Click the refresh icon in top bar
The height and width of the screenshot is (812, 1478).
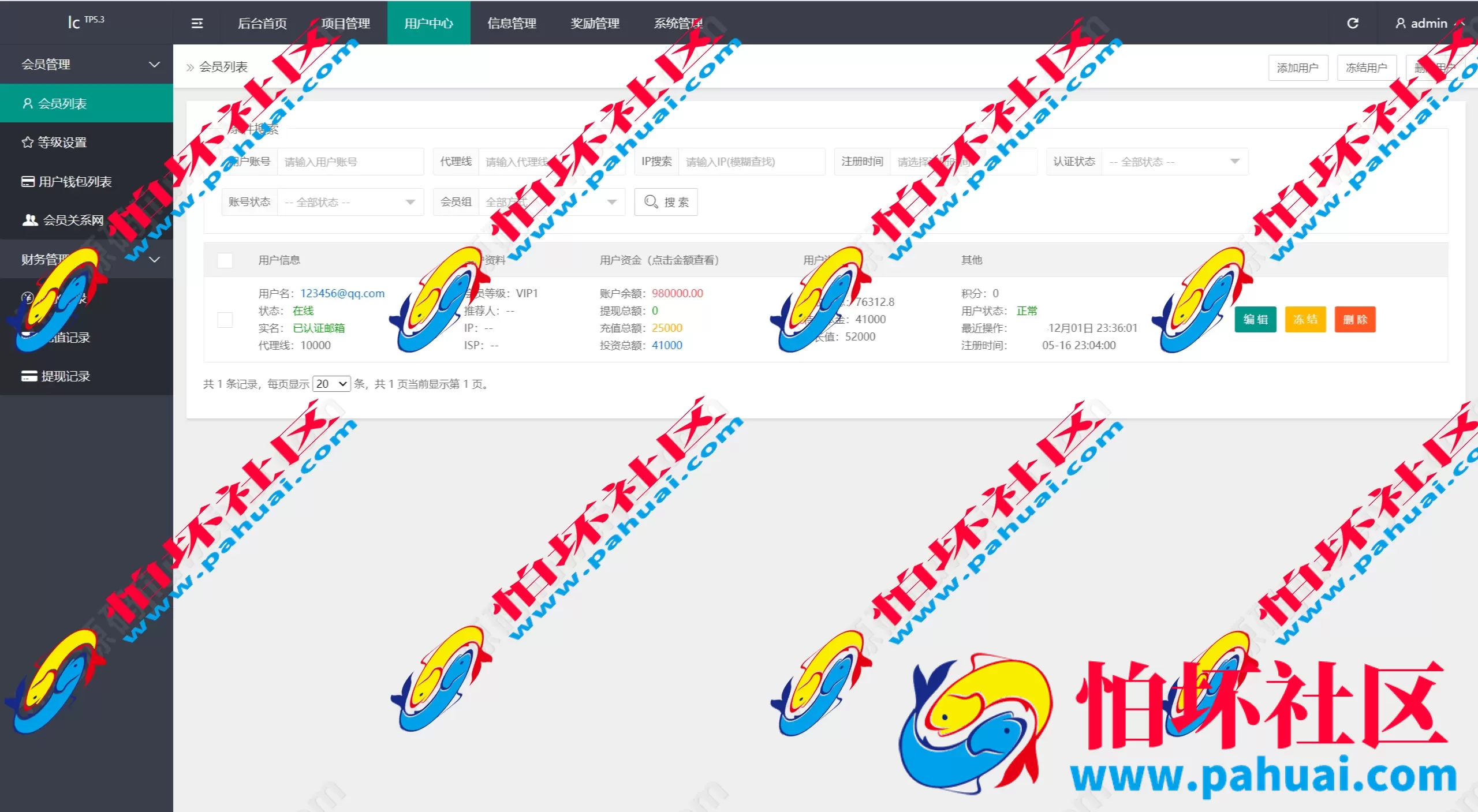tap(1353, 23)
